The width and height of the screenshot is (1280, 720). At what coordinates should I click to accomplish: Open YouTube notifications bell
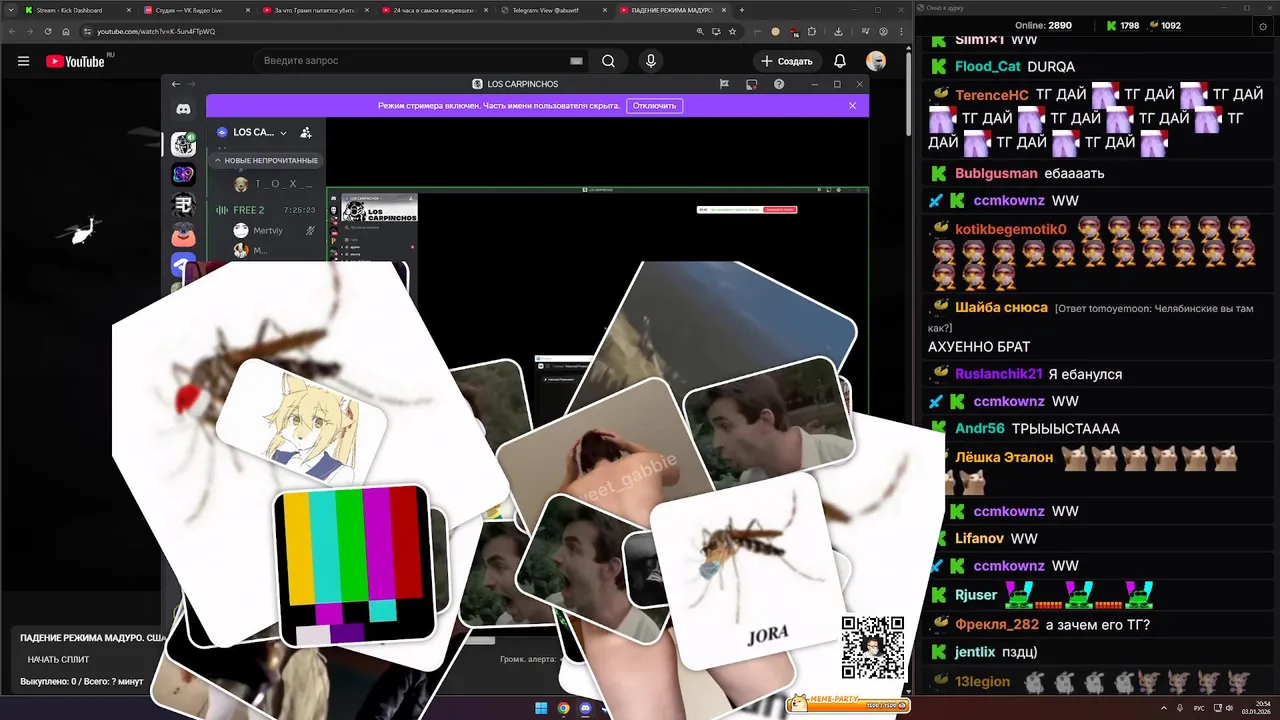(x=840, y=61)
